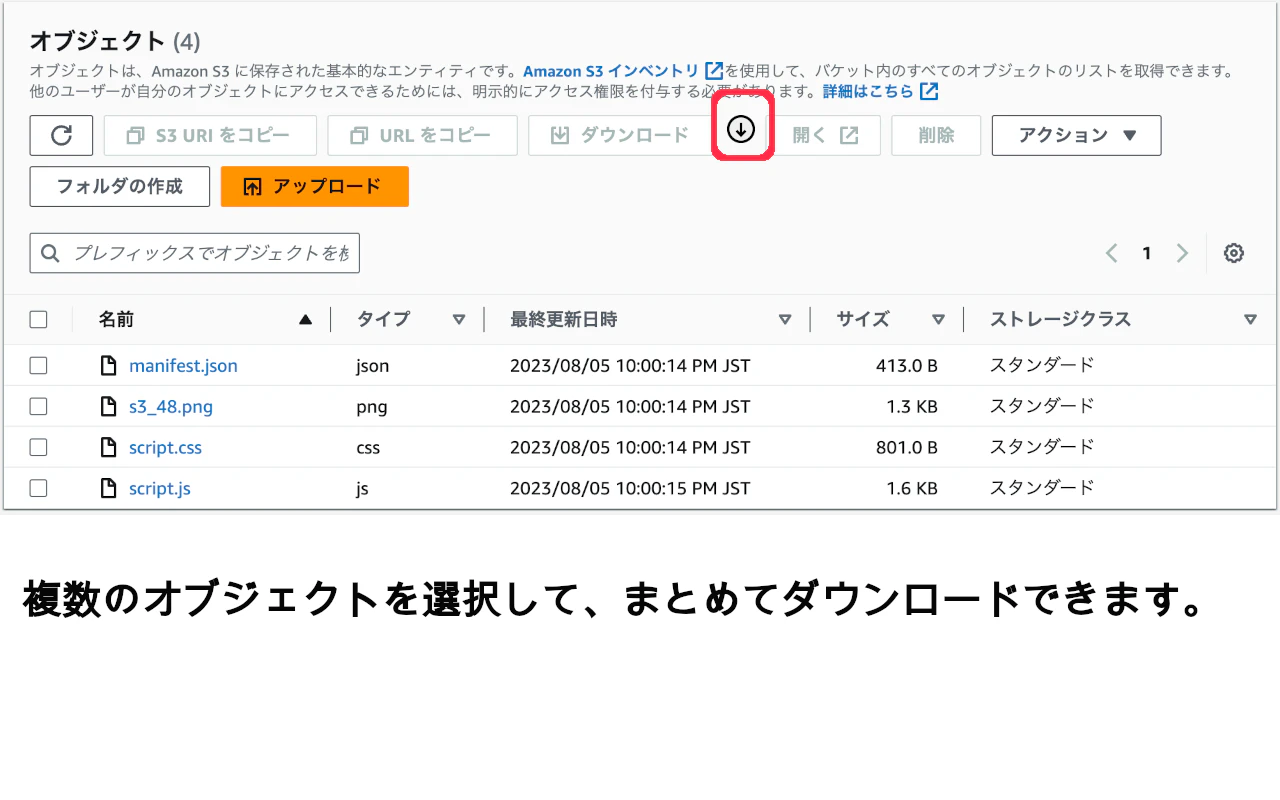Image resolution: width=1280 pixels, height=800 pixels.
Task: Go to the previous page arrow
Action: [x=1111, y=253]
